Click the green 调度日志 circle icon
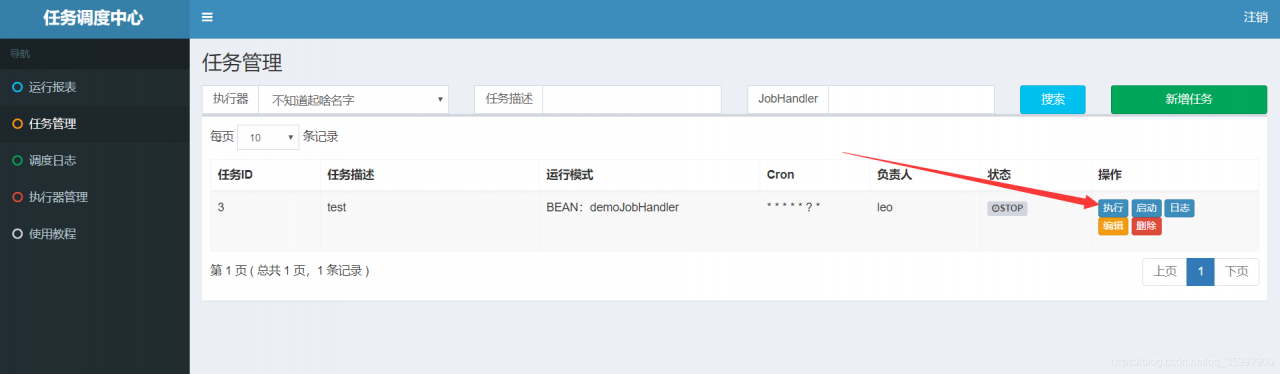1280x374 pixels. [16, 160]
